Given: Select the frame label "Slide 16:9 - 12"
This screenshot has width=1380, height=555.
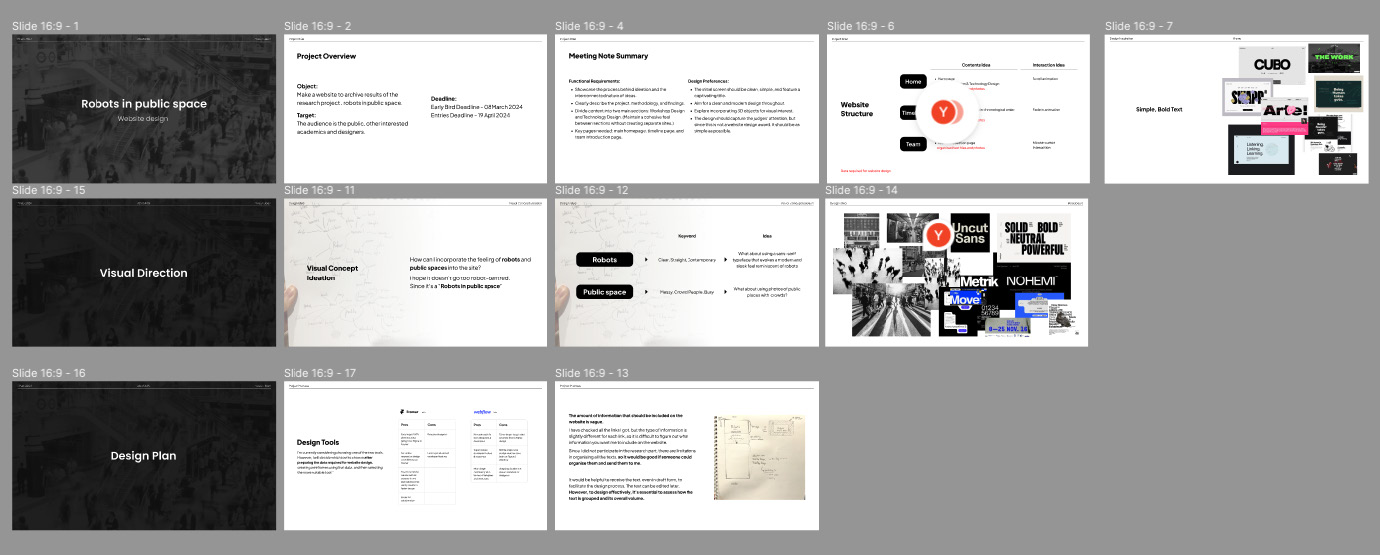Looking at the screenshot, I should point(593,190).
